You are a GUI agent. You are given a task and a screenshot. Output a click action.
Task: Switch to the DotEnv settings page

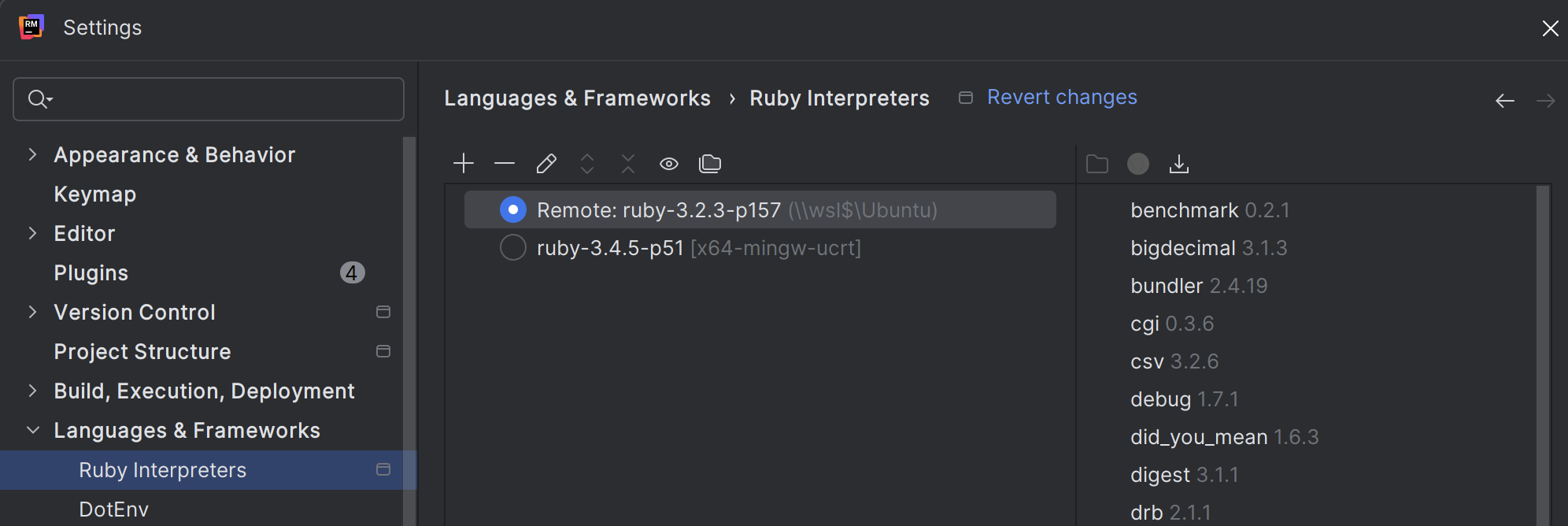[x=113, y=509]
